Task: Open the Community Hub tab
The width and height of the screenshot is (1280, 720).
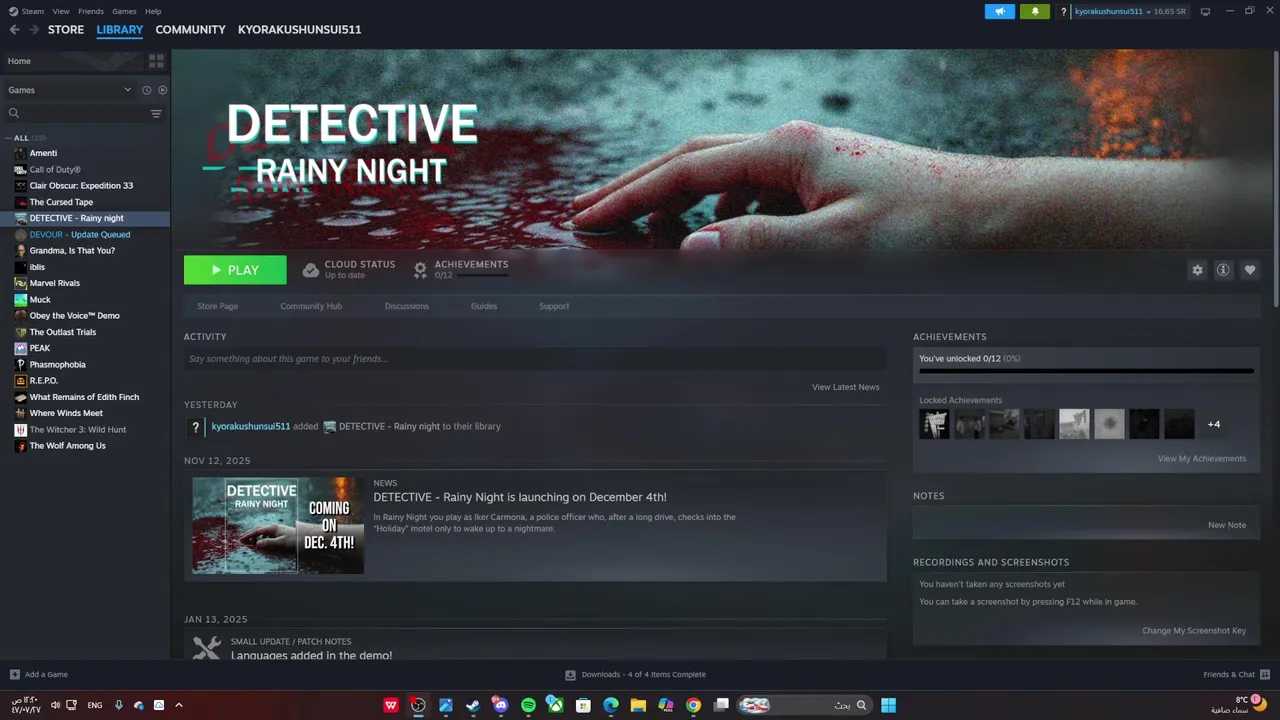Action: click(311, 306)
